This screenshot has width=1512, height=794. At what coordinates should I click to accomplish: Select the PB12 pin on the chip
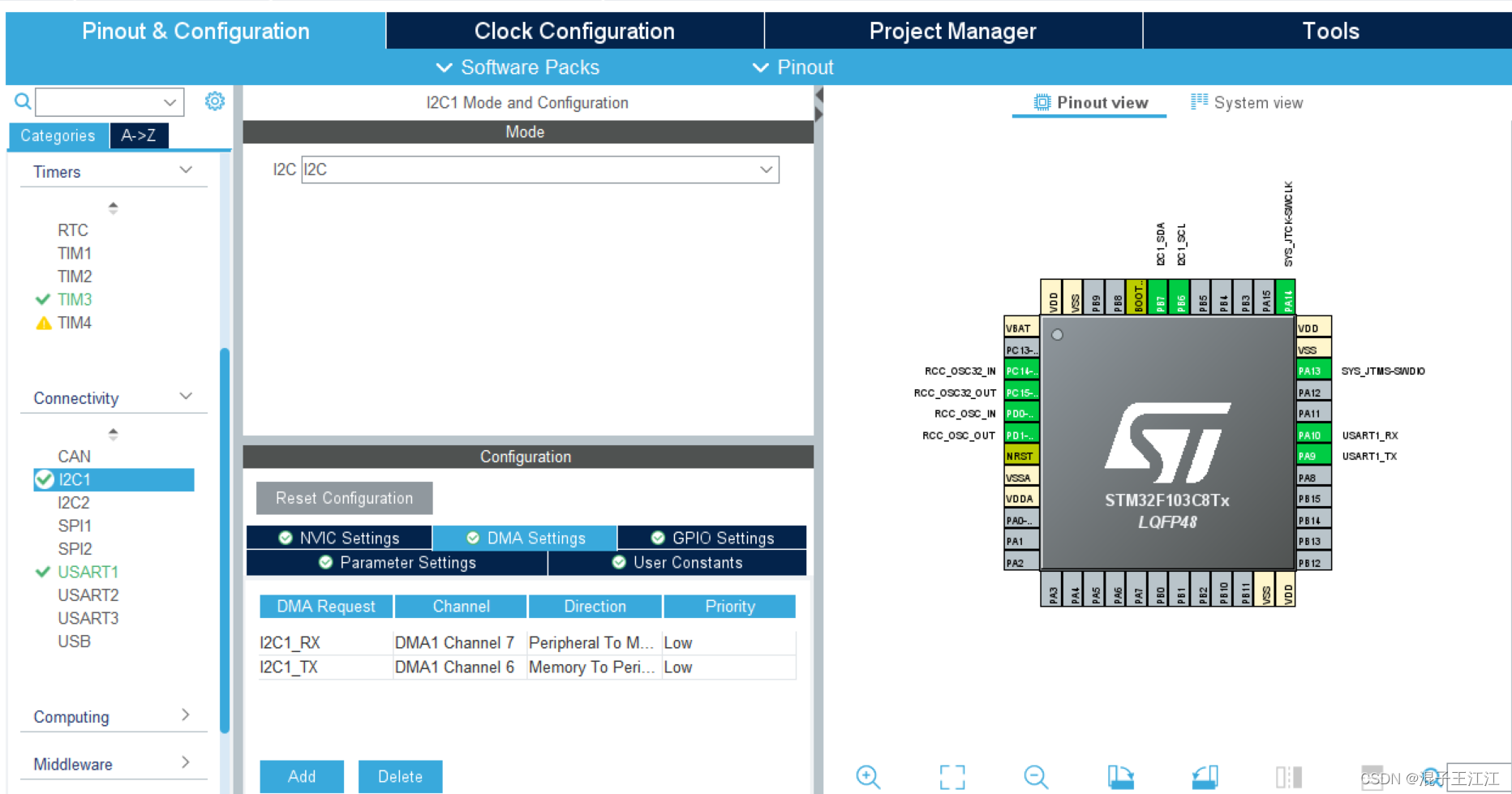[x=1313, y=563]
